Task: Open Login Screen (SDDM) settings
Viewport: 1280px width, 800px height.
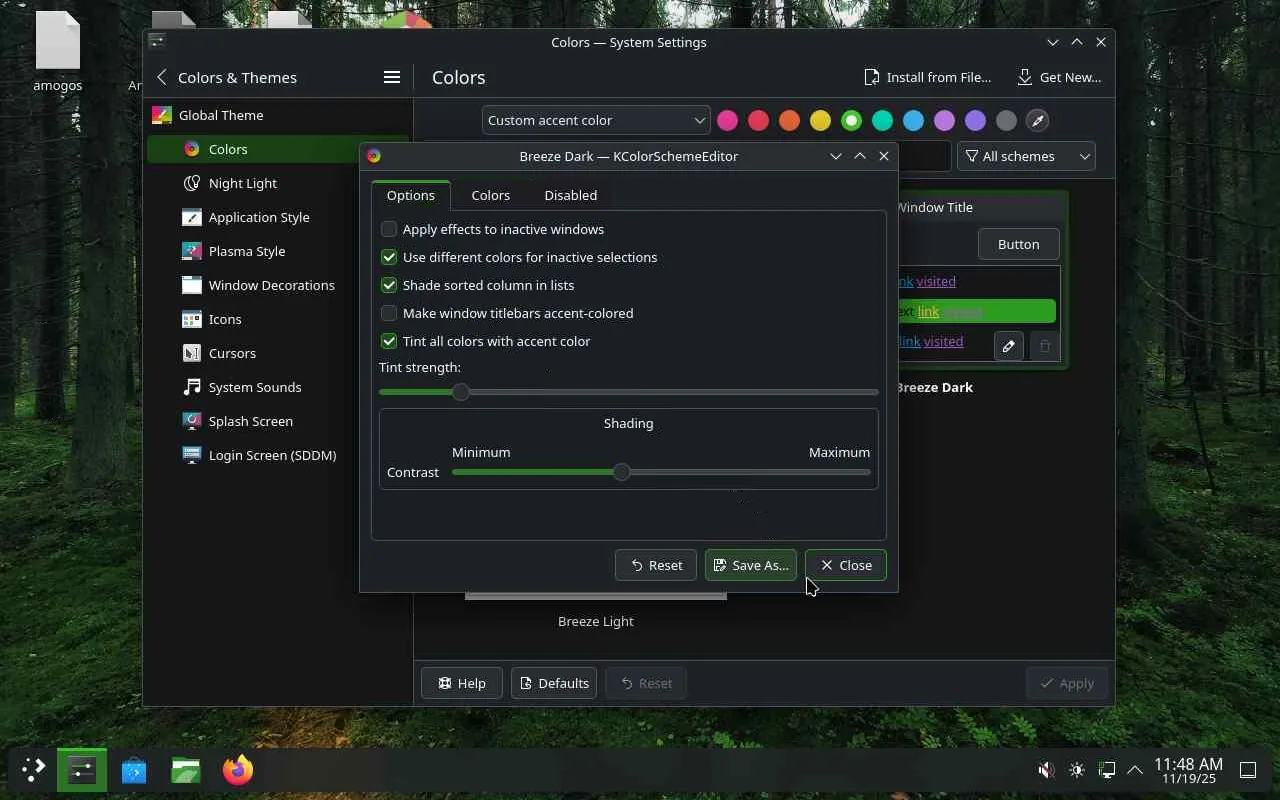Action: tap(278, 455)
